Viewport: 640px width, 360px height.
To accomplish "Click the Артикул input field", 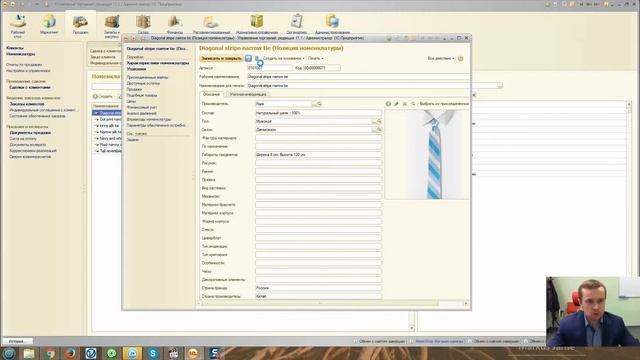I will [270, 68].
